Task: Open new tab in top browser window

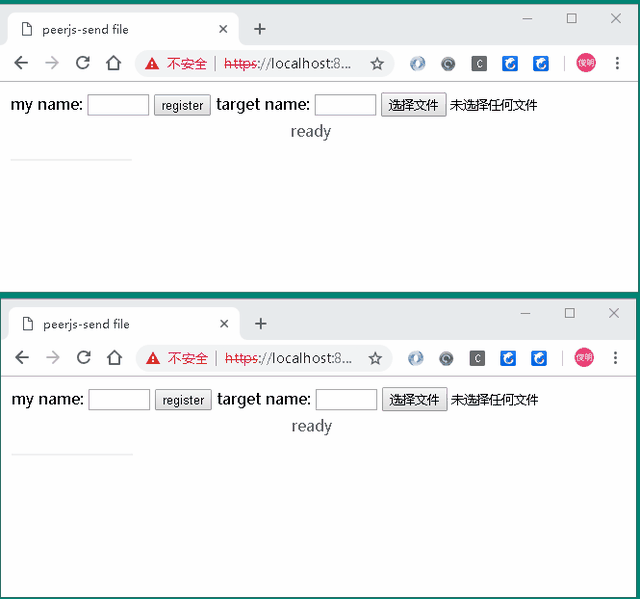Action: coord(260,29)
